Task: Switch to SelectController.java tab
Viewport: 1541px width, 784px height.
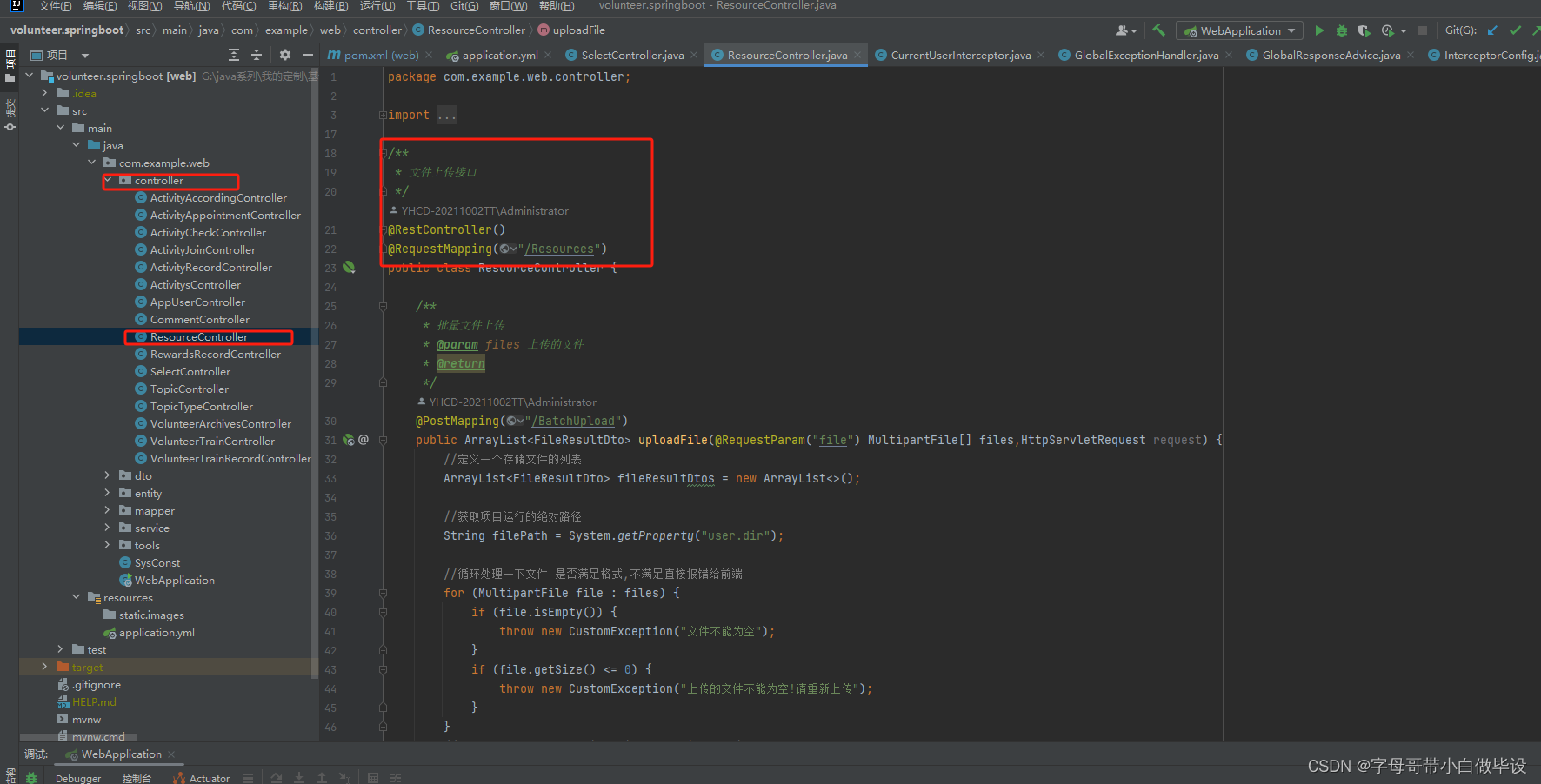Action: pos(632,55)
